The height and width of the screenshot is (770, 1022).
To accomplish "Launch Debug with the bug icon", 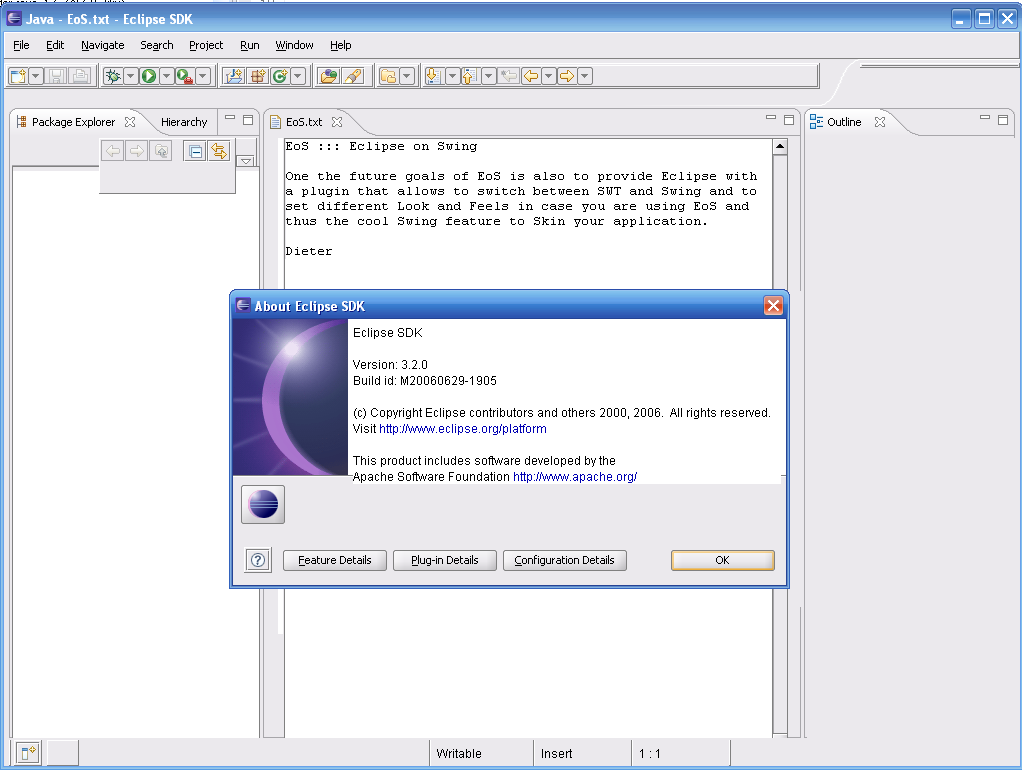I will pos(113,76).
